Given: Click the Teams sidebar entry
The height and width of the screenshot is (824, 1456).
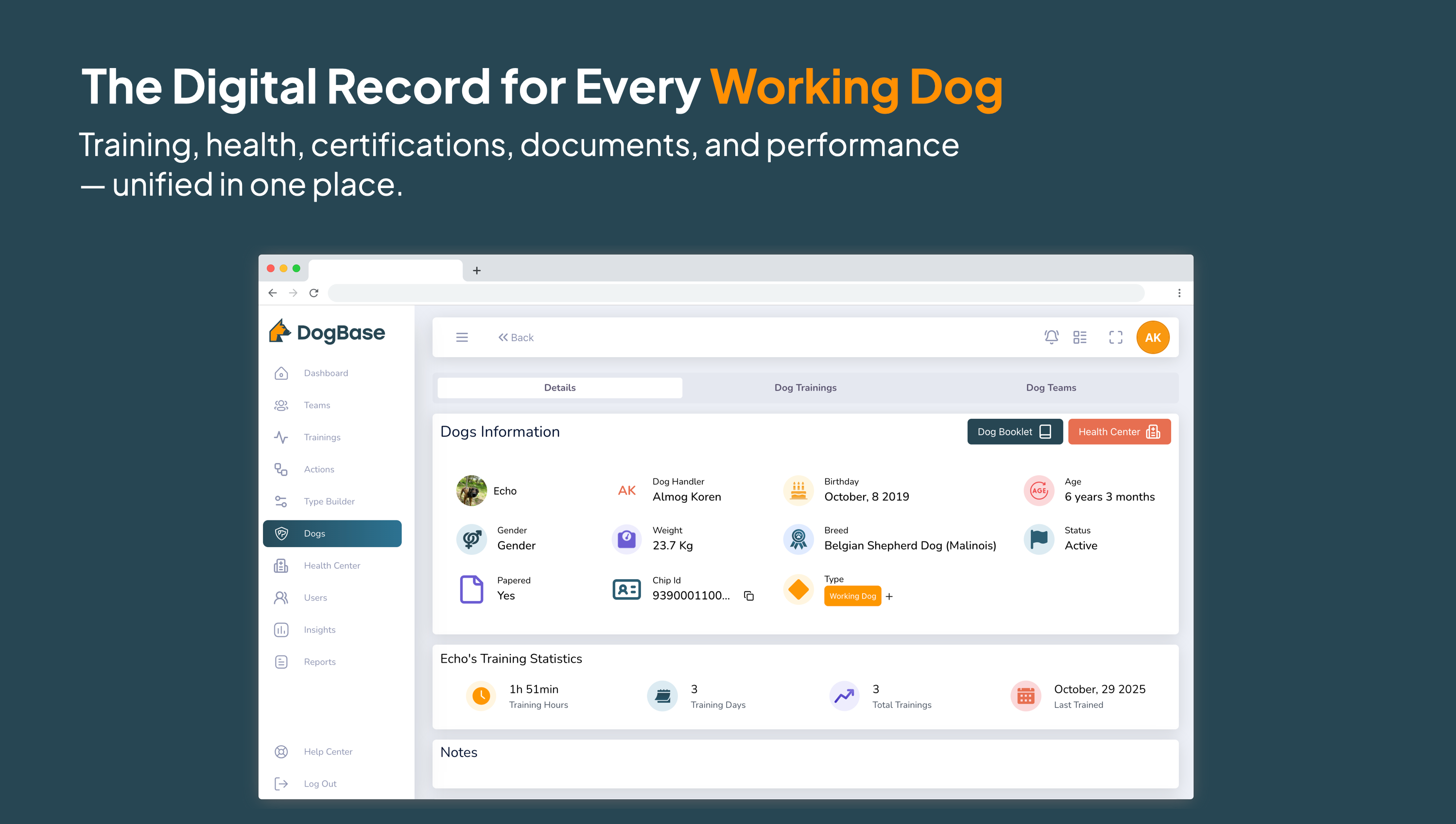Looking at the screenshot, I should (x=316, y=405).
